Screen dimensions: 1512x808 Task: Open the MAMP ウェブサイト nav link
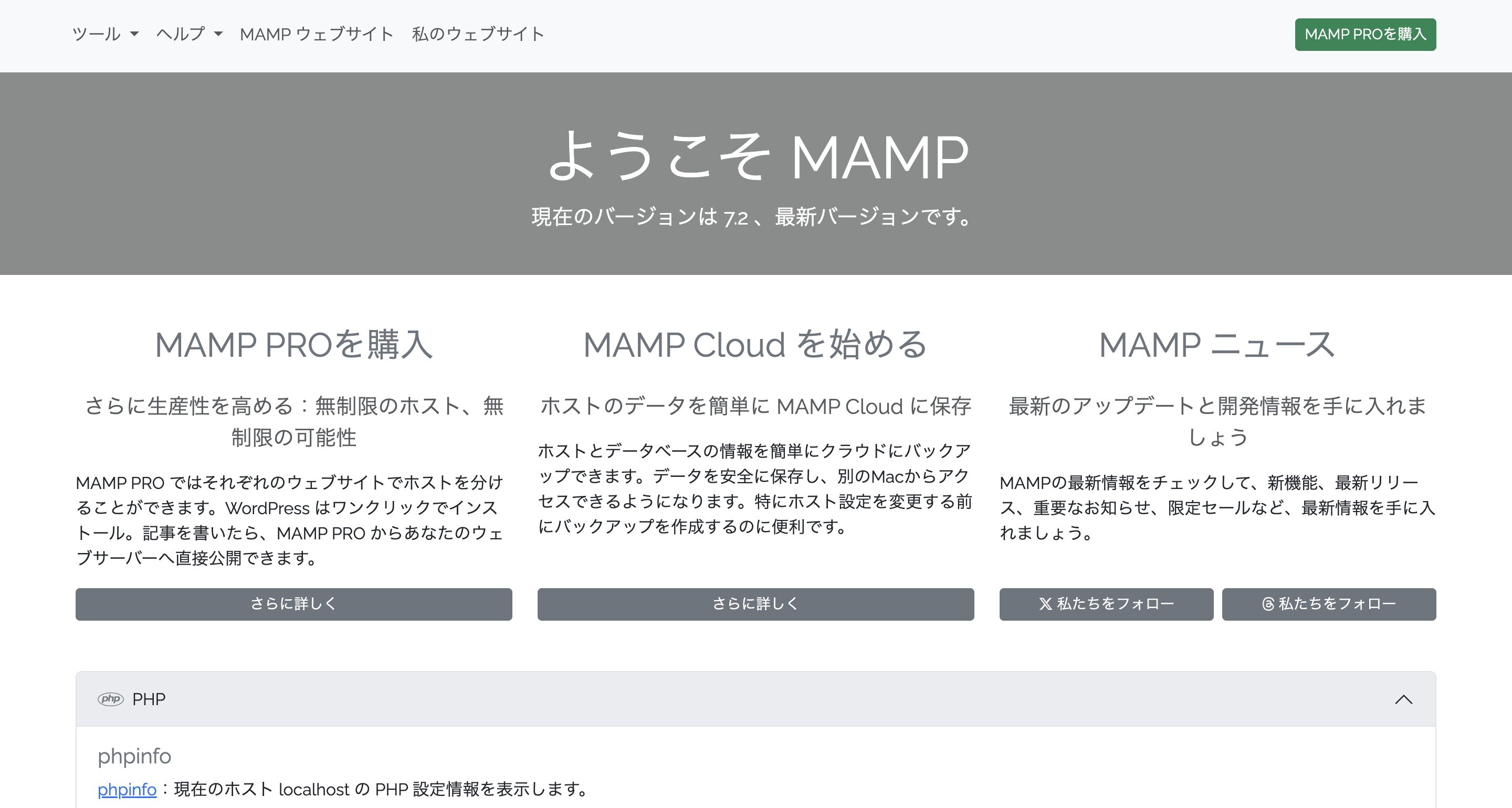pyautogui.click(x=317, y=34)
